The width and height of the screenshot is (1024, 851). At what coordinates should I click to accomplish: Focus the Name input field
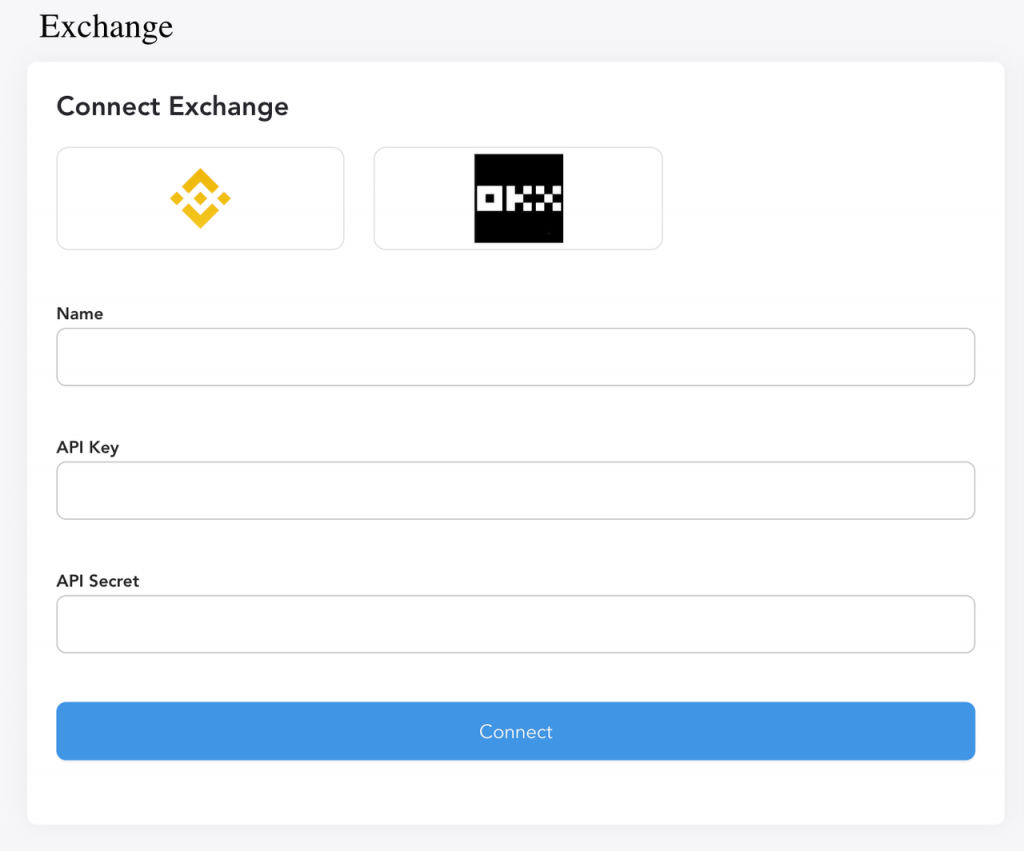click(515, 357)
